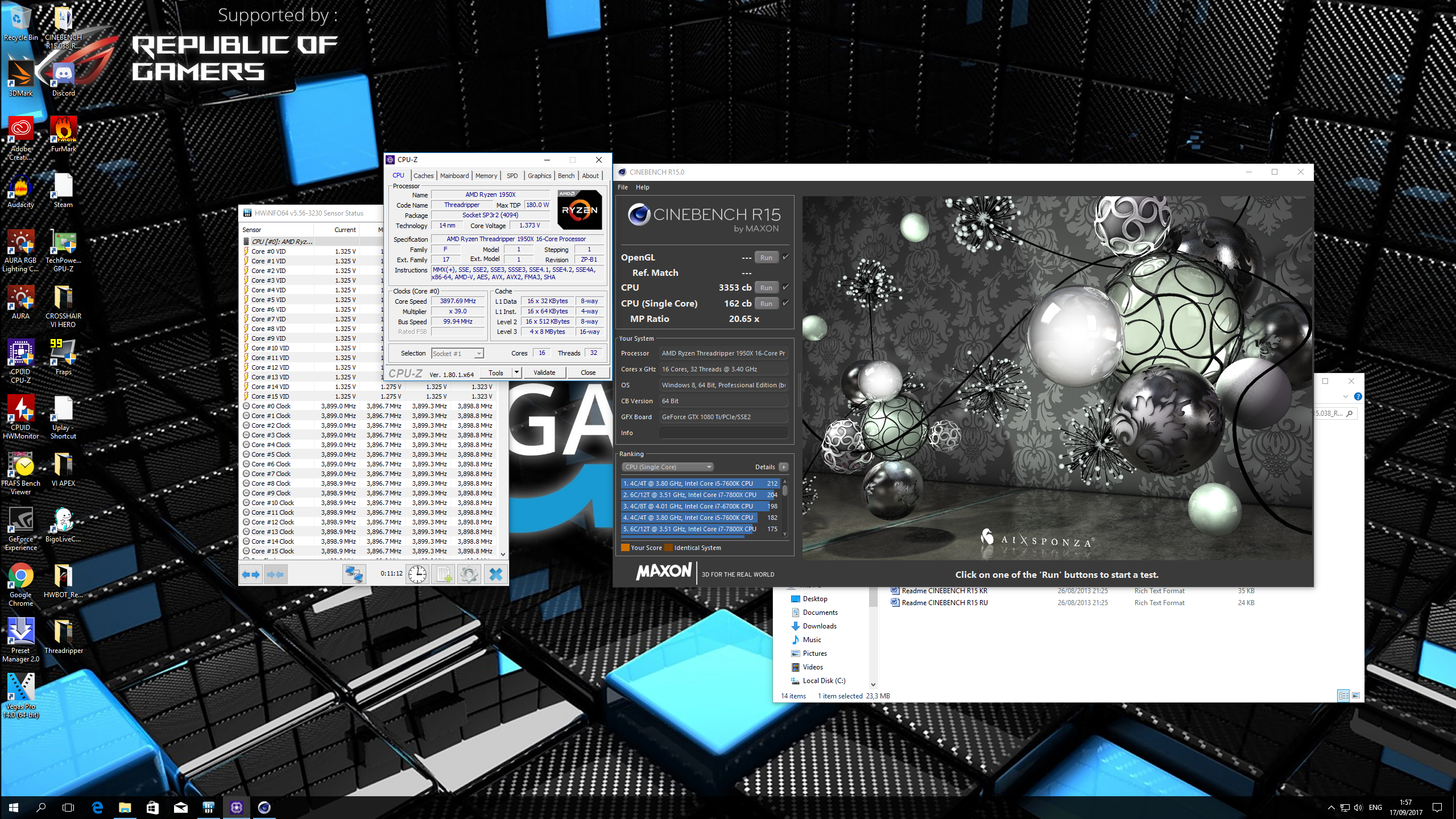Open Fraps desktop shortcut
This screenshot has height=819, width=1456.
tap(63, 357)
